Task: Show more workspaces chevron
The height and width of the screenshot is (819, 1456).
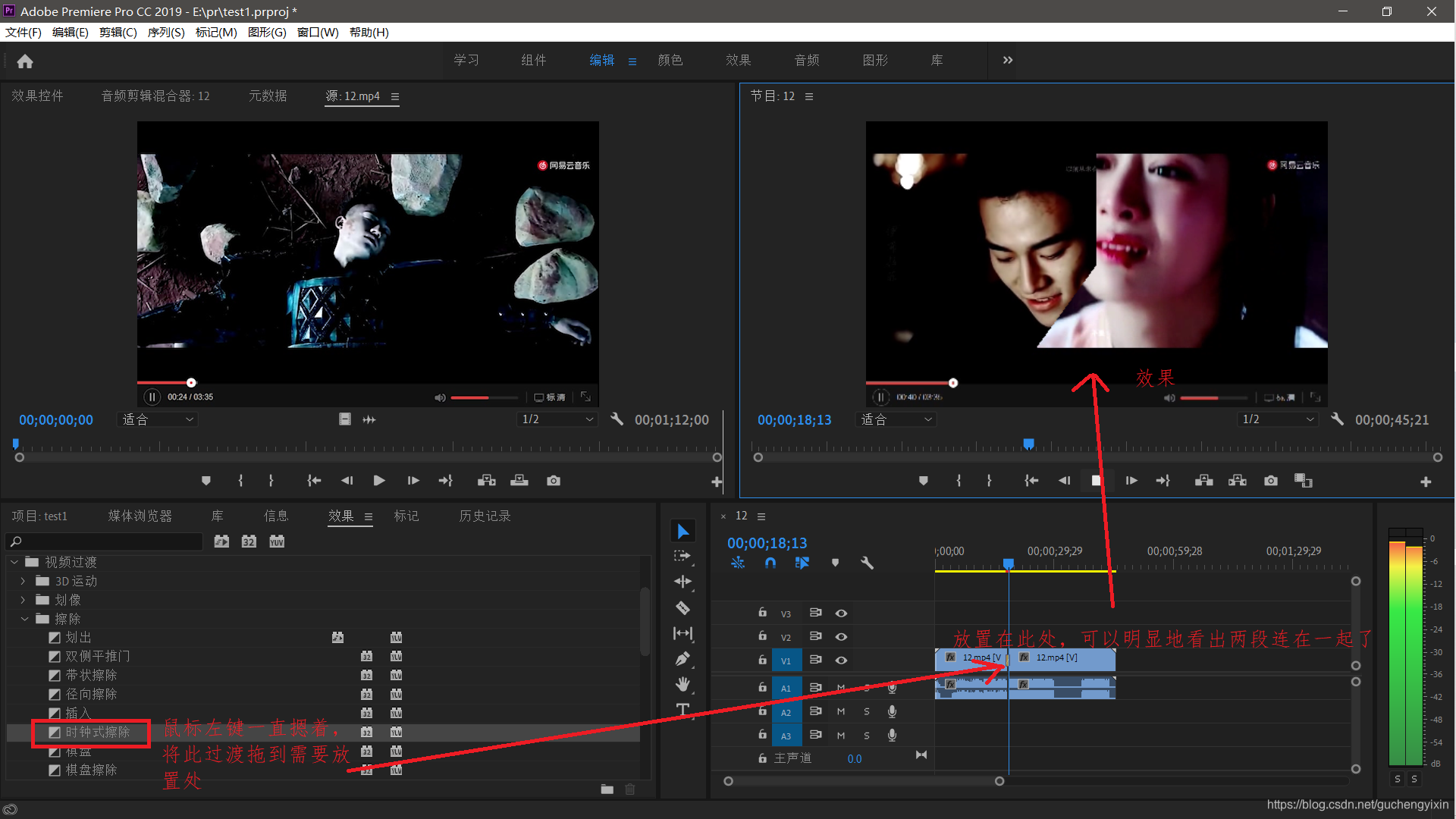Action: click(1008, 60)
